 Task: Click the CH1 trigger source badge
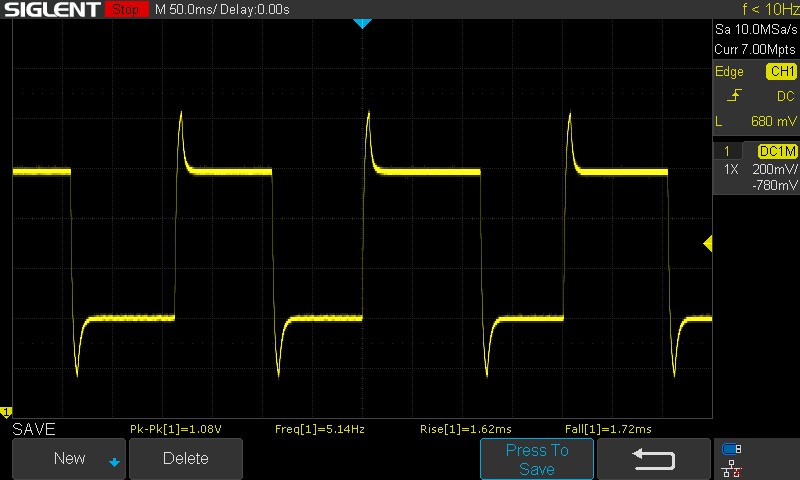781,71
